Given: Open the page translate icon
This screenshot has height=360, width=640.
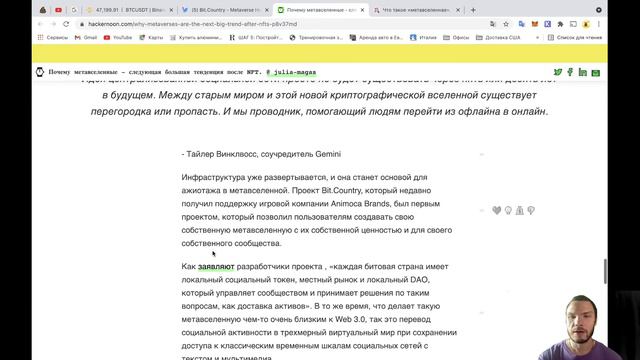Looking at the screenshot, I should tap(493, 24).
